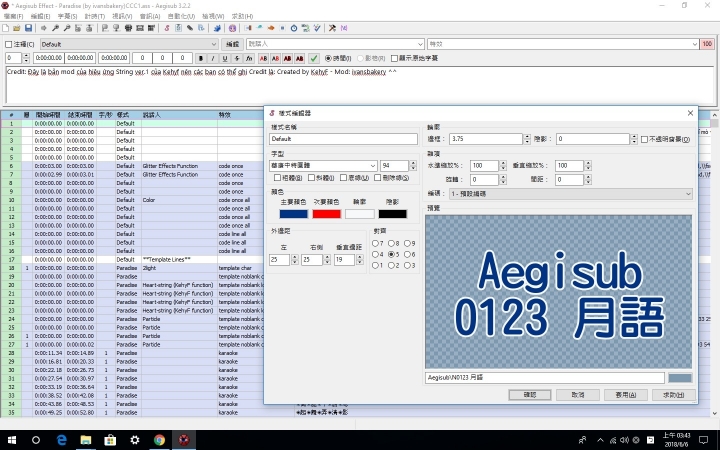This screenshot has height=450, width=720.
Task: Click the 編輯 edit style button
Action: tap(232, 45)
